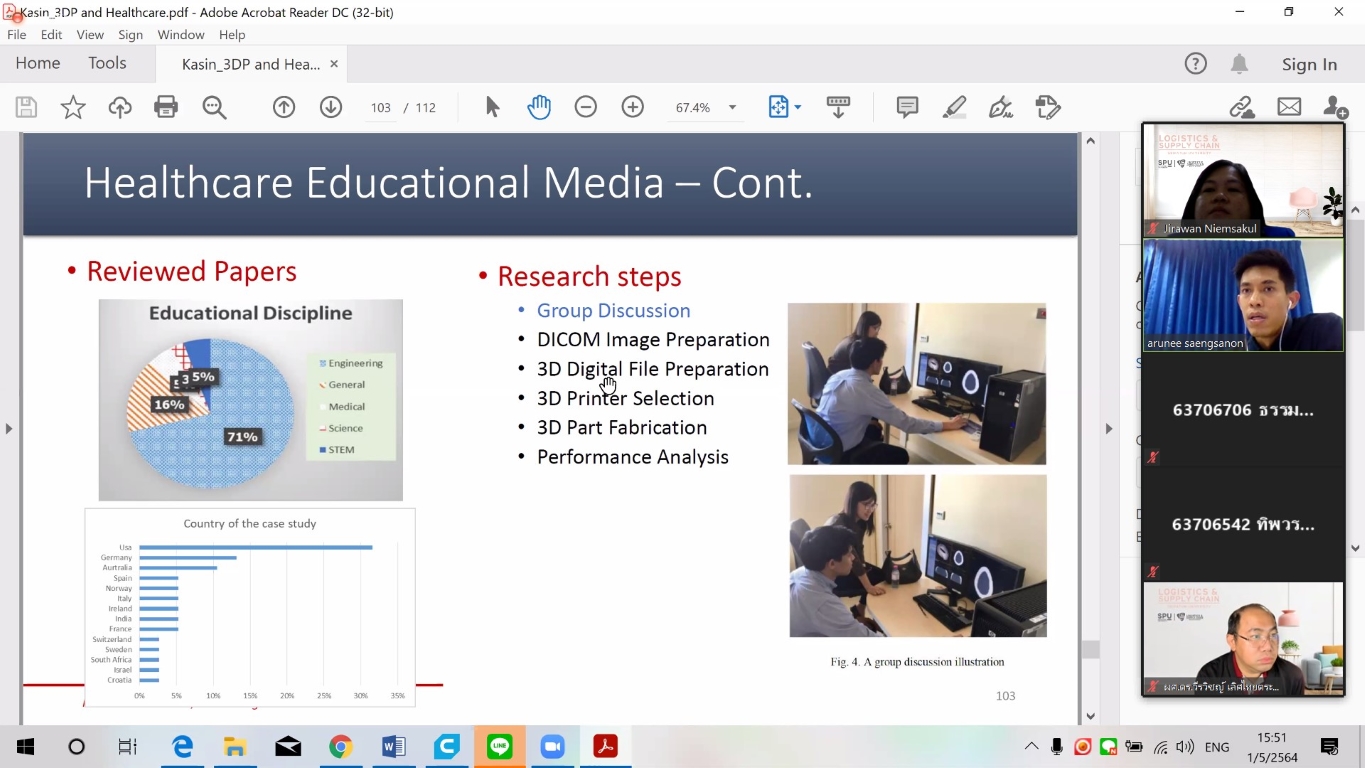The height and width of the screenshot is (768, 1365).
Task: Zoom in with the plus icon
Action: [633, 107]
